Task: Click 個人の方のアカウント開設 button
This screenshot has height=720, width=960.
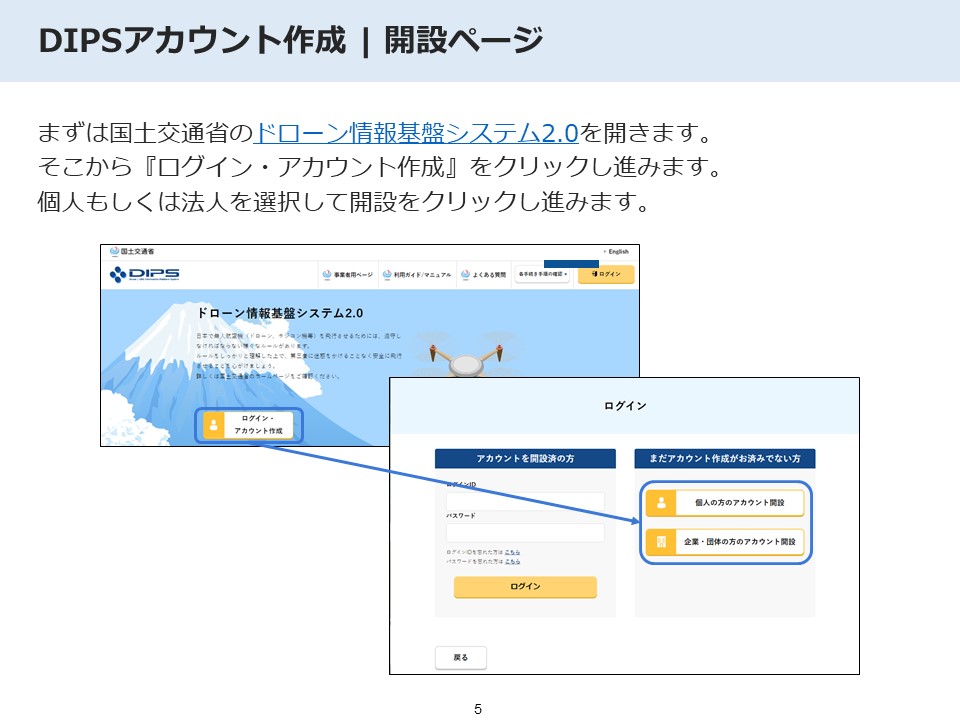Action: tap(726, 503)
